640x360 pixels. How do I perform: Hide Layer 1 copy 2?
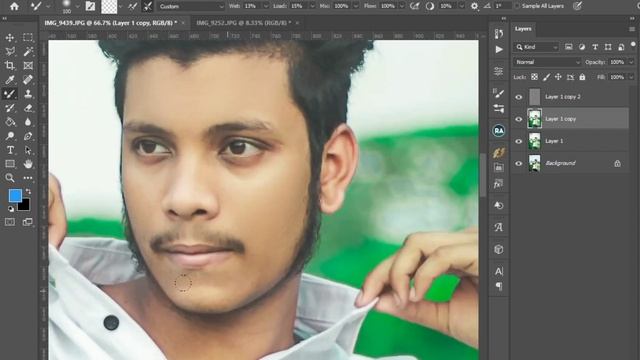coord(518,97)
